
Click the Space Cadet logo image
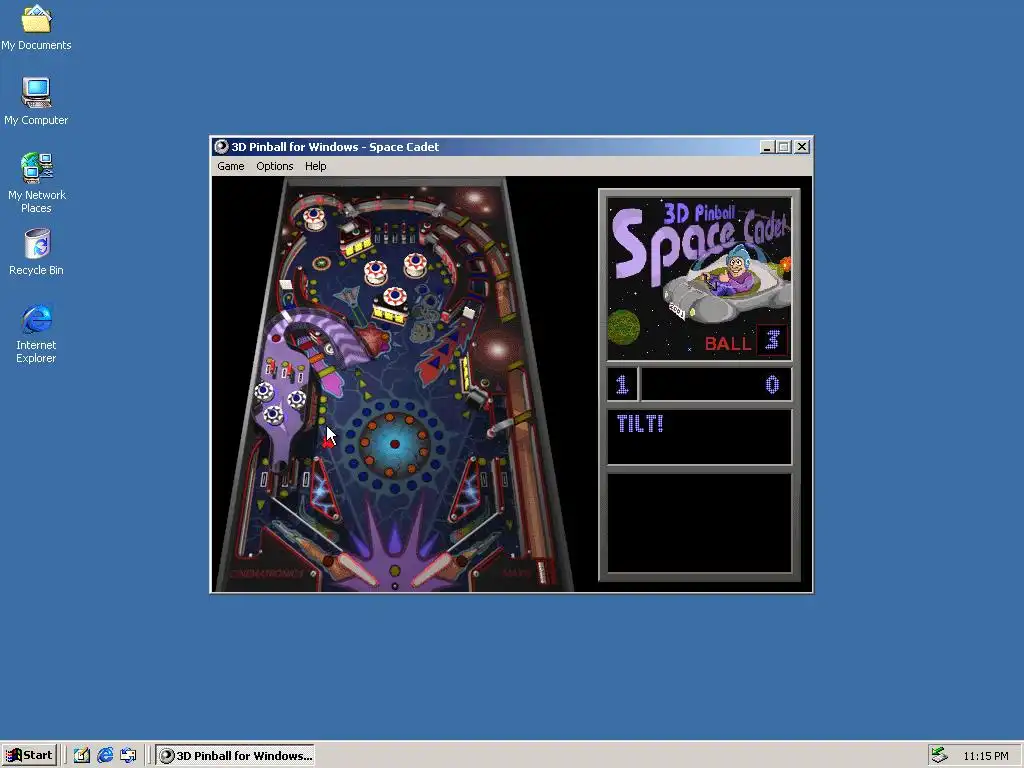[x=699, y=279]
